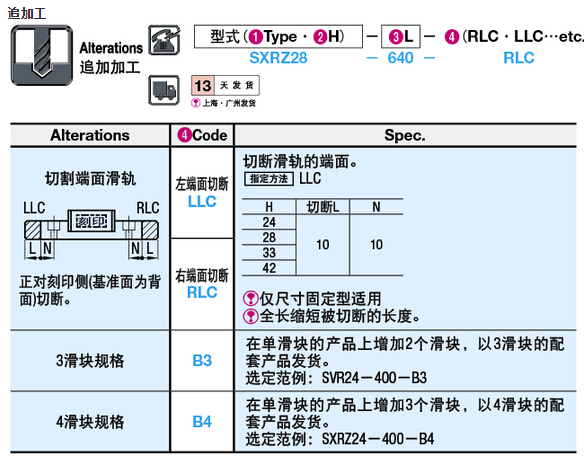This screenshot has height=459, width=584.
Task: Select the B3 alteration code
Action: [202, 361]
